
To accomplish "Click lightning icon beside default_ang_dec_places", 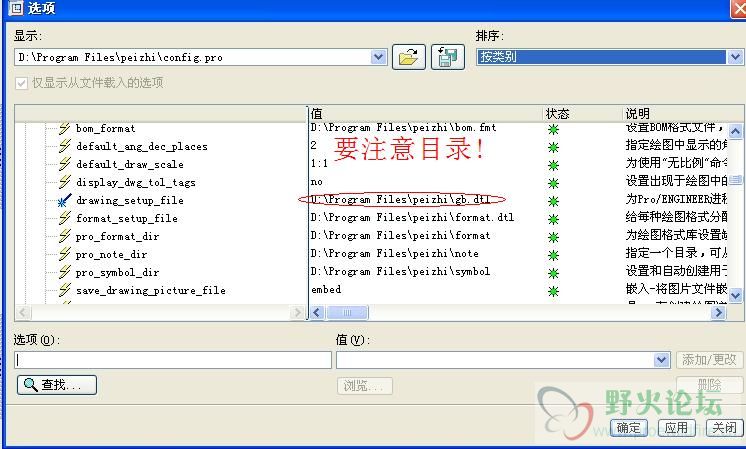I will point(65,146).
